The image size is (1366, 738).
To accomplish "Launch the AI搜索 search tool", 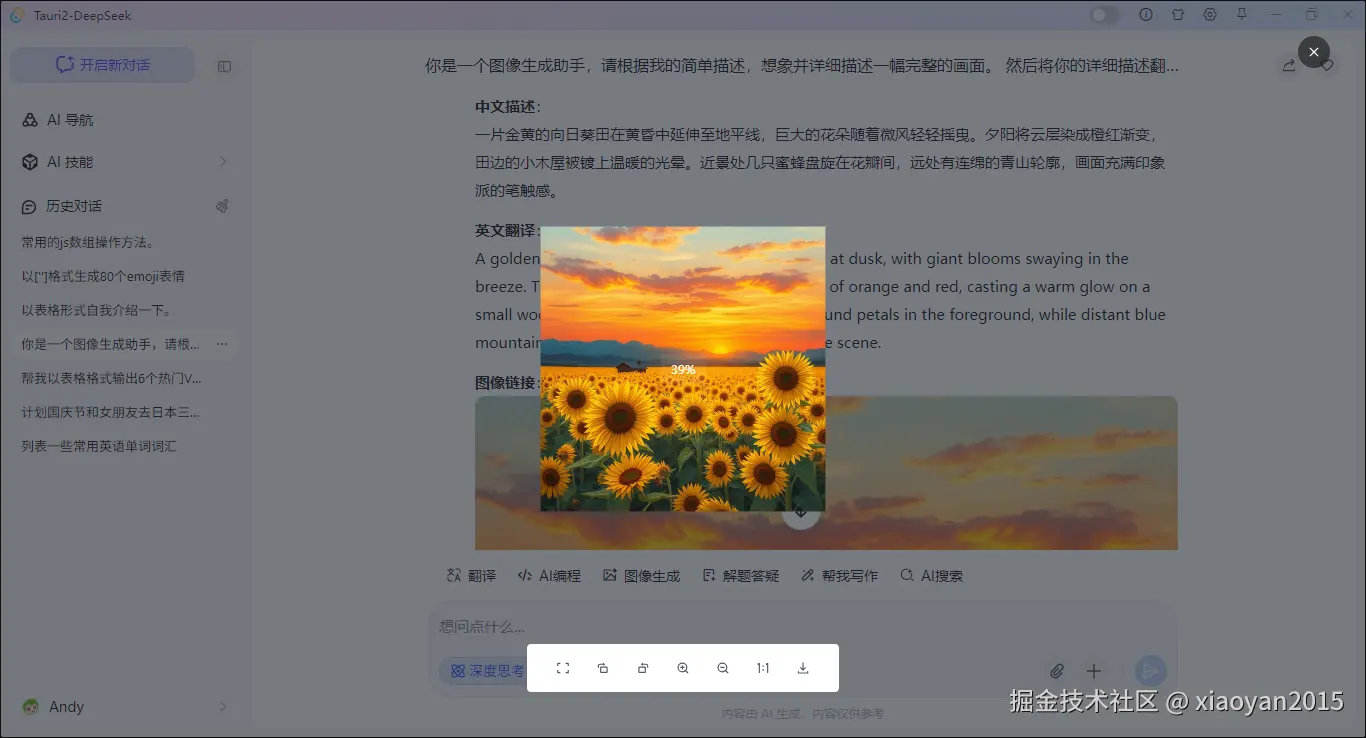I will 931,575.
